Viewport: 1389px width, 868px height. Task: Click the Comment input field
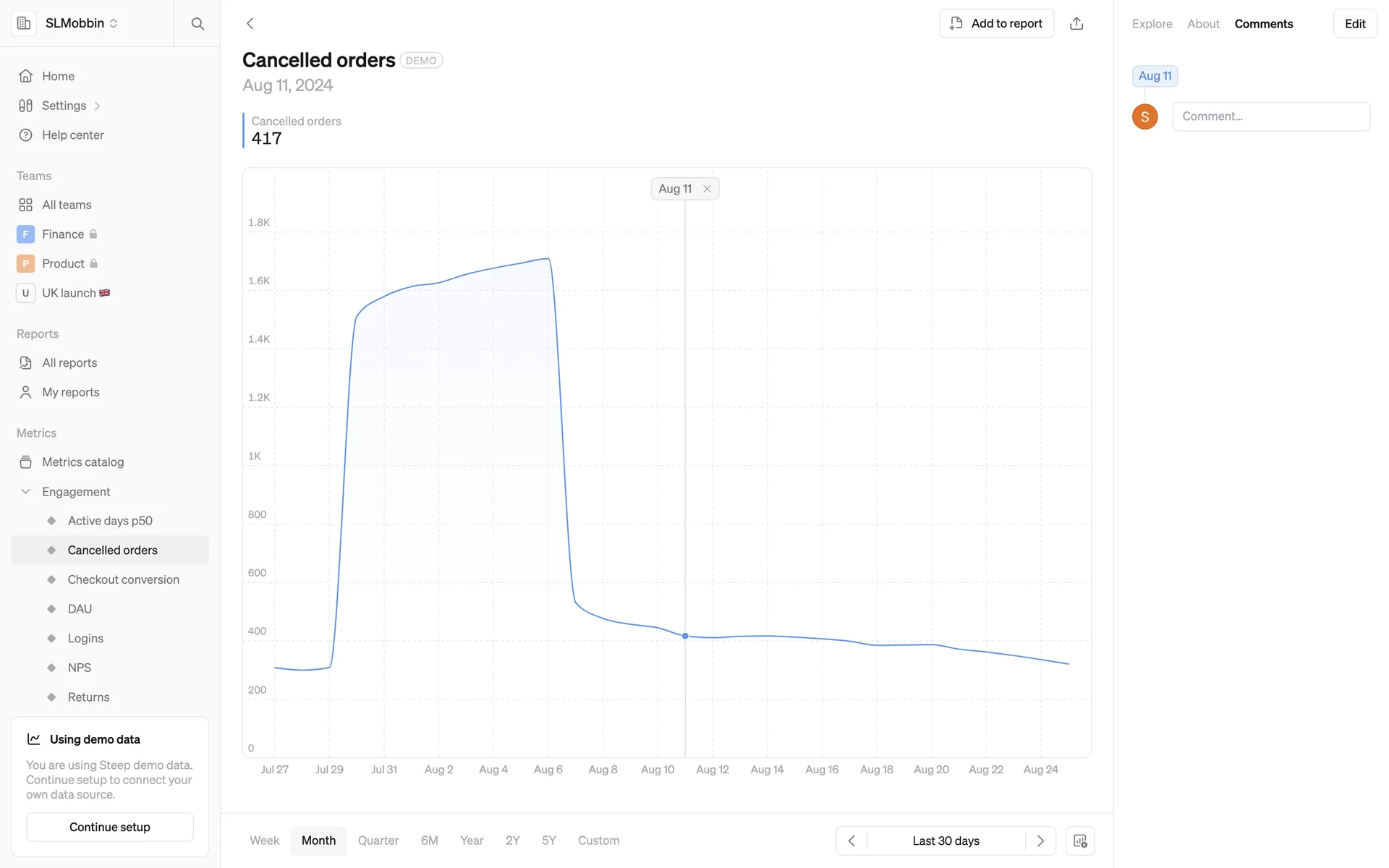coord(1270,116)
